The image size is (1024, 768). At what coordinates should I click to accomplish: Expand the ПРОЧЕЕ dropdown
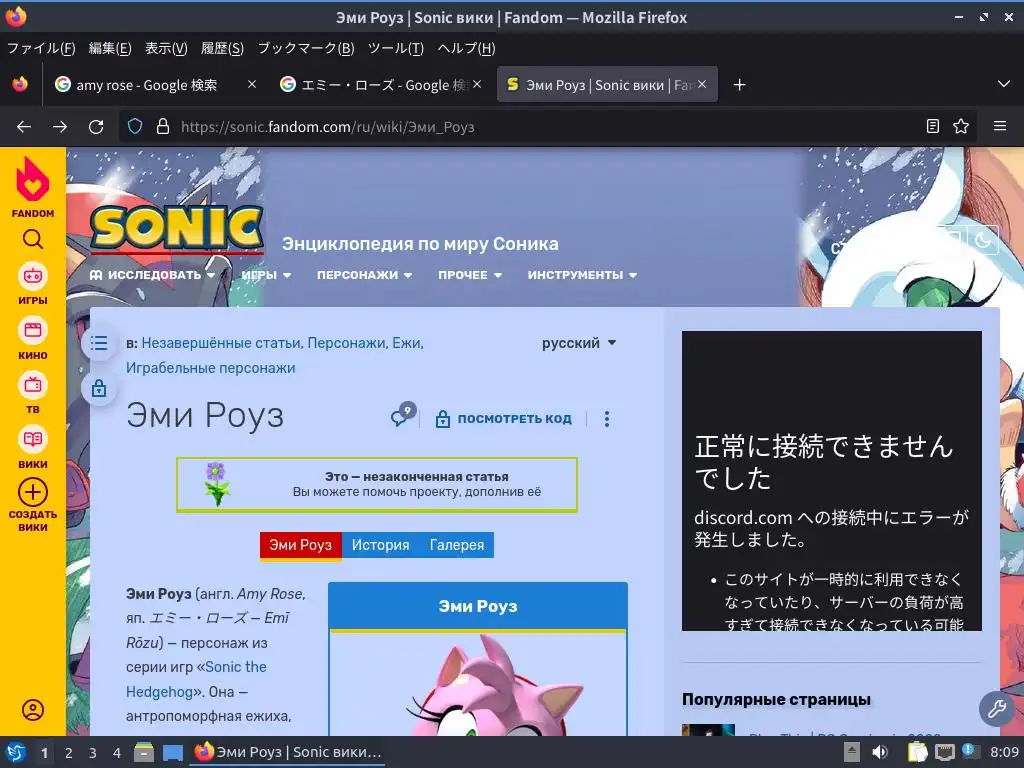pos(470,275)
